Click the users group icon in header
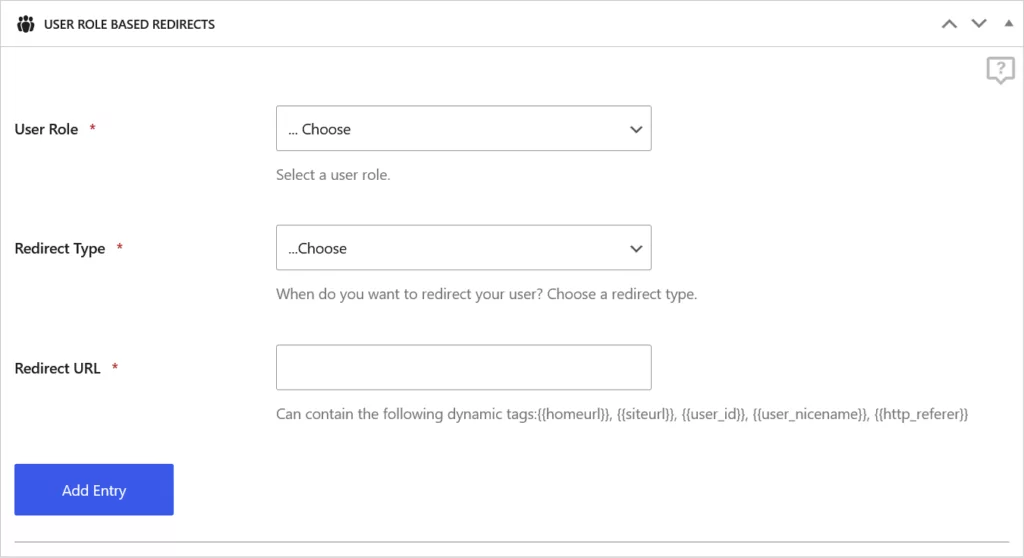Screen dimensions: 1024x558 (26, 24)
